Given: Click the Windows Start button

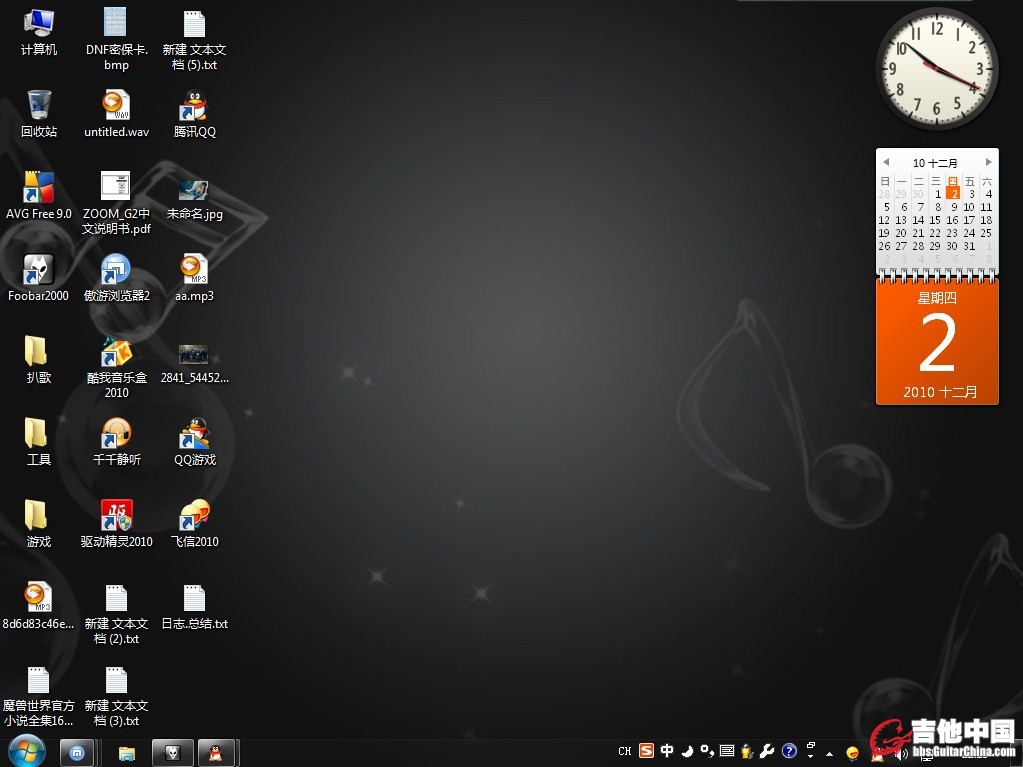Looking at the screenshot, I should [x=26, y=751].
